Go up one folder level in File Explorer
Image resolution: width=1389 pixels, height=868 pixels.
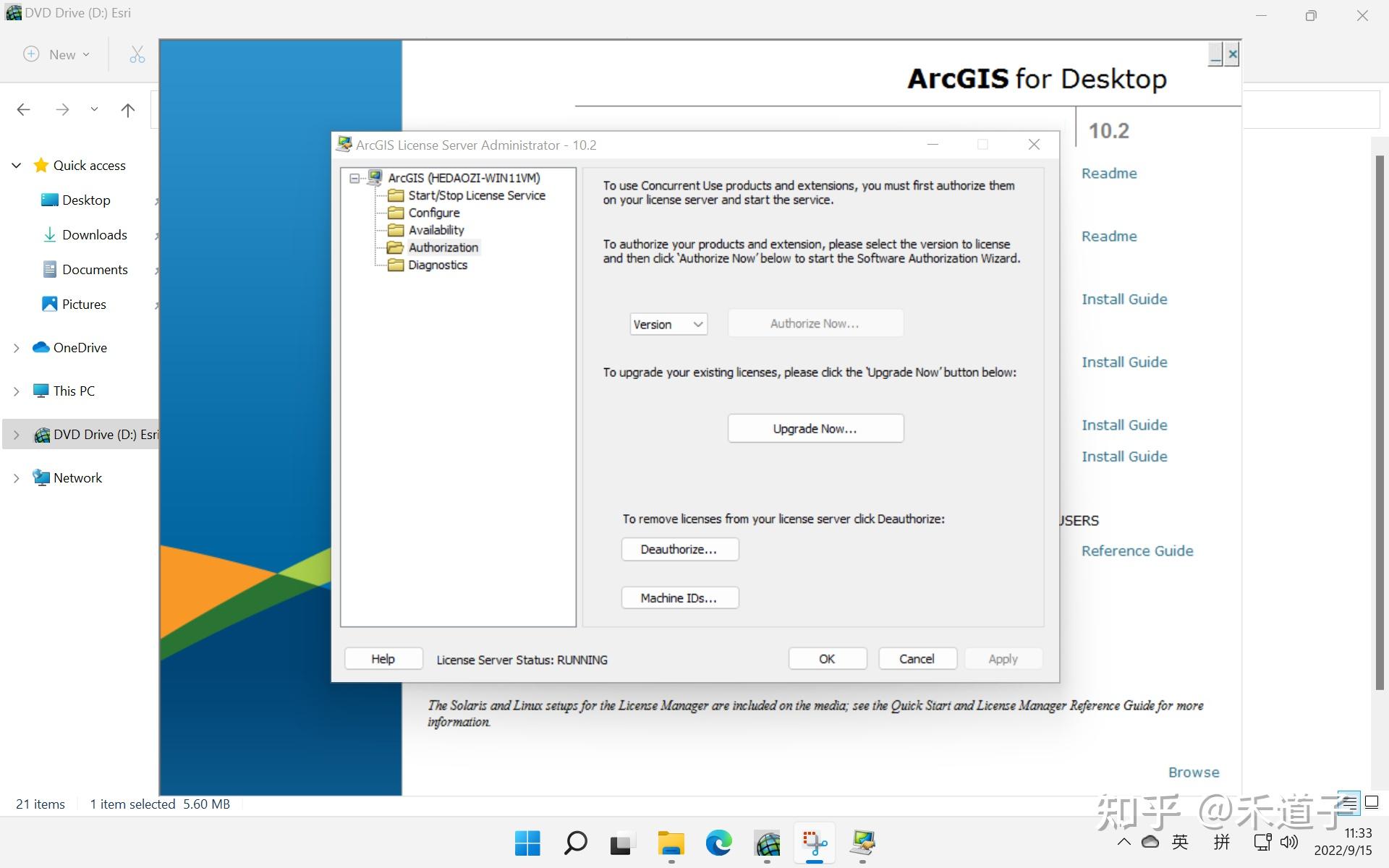(127, 109)
